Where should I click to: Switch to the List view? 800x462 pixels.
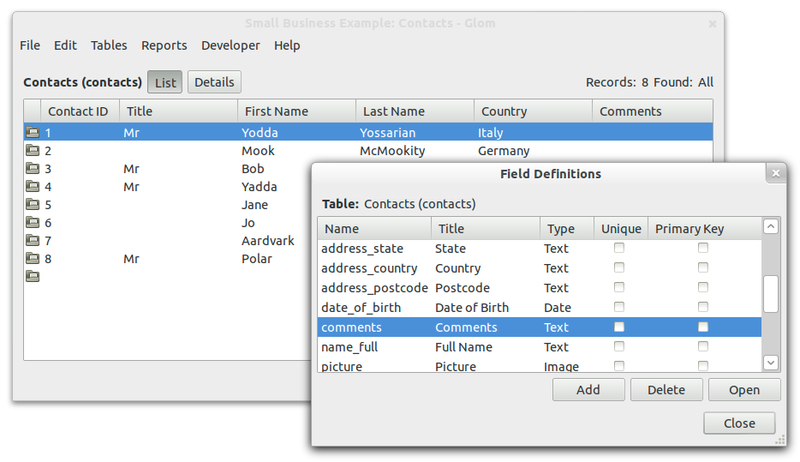coord(165,82)
